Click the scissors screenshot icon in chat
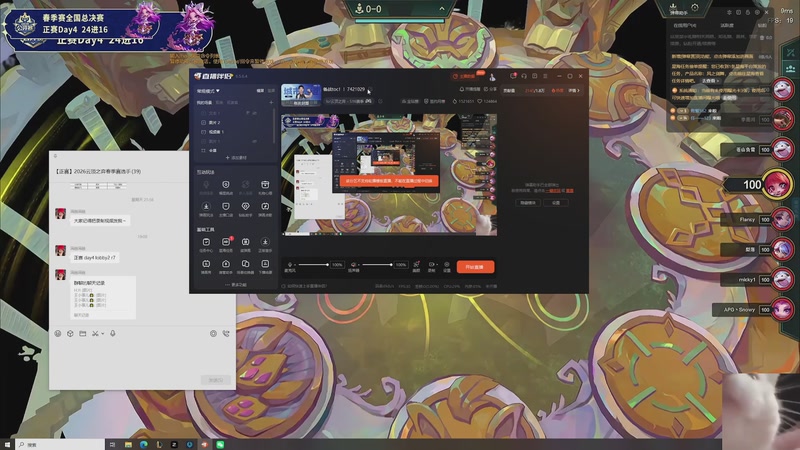800x450 pixels. [x=95, y=334]
